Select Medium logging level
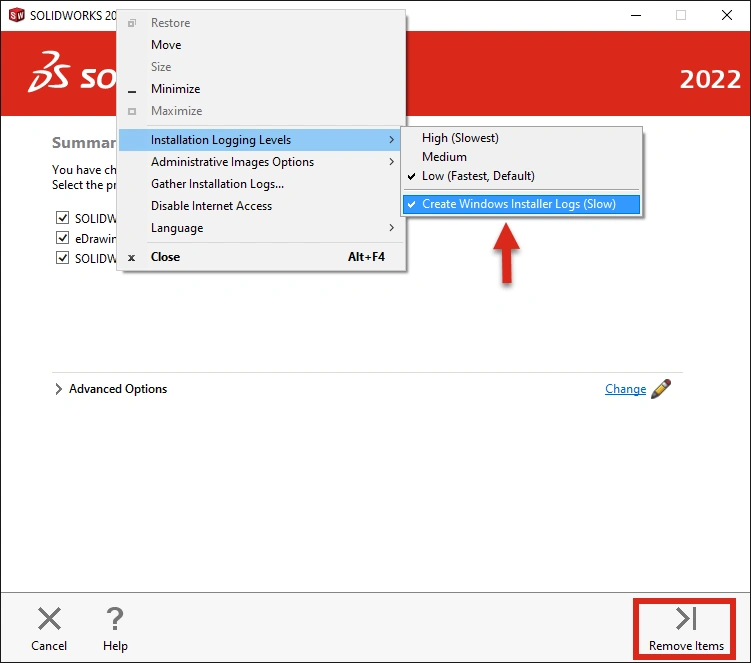The image size is (751, 663). (x=521, y=157)
